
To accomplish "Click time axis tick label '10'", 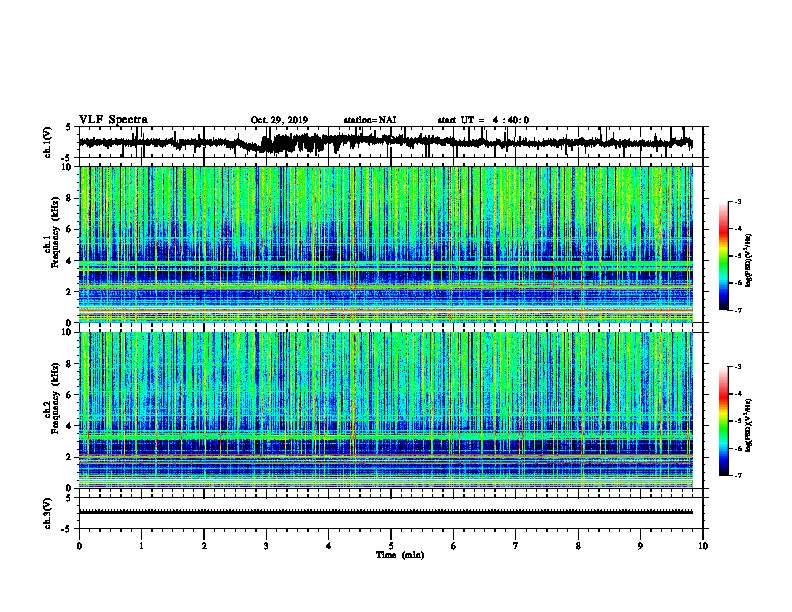I will [703, 546].
